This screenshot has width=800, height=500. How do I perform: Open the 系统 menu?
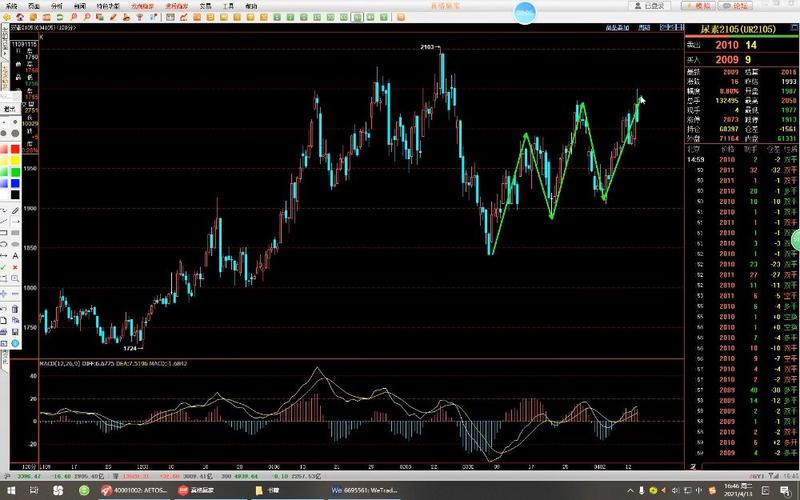(12, 5)
